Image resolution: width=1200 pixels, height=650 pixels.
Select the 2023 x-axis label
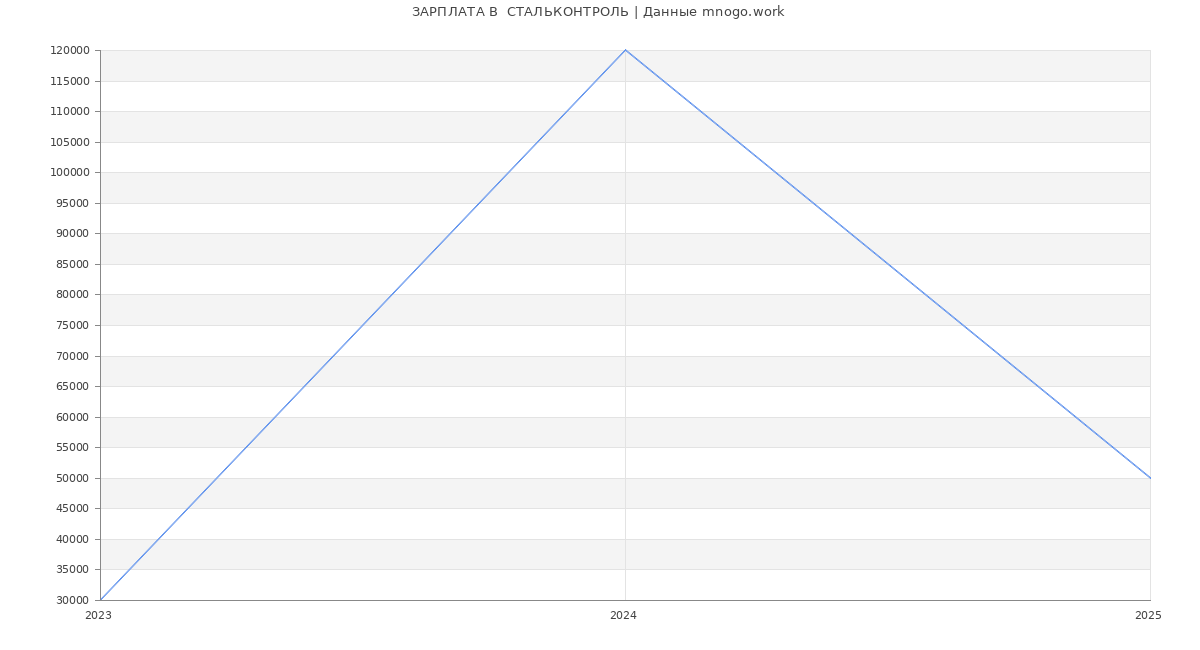pyautogui.click(x=98, y=616)
